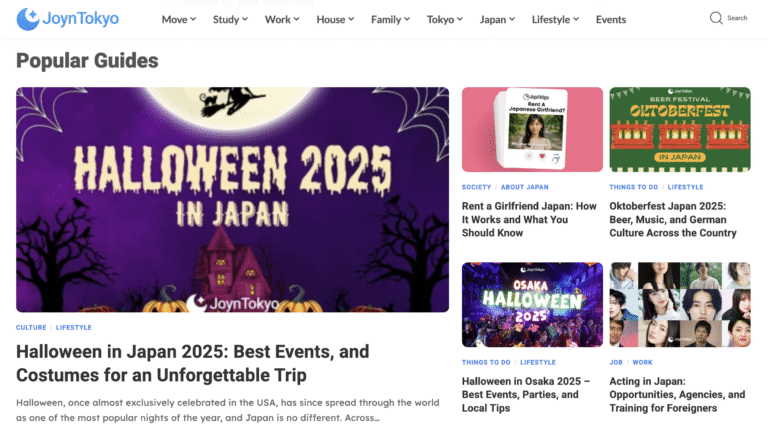Expand the Study dropdown menu

click(x=230, y=19)
